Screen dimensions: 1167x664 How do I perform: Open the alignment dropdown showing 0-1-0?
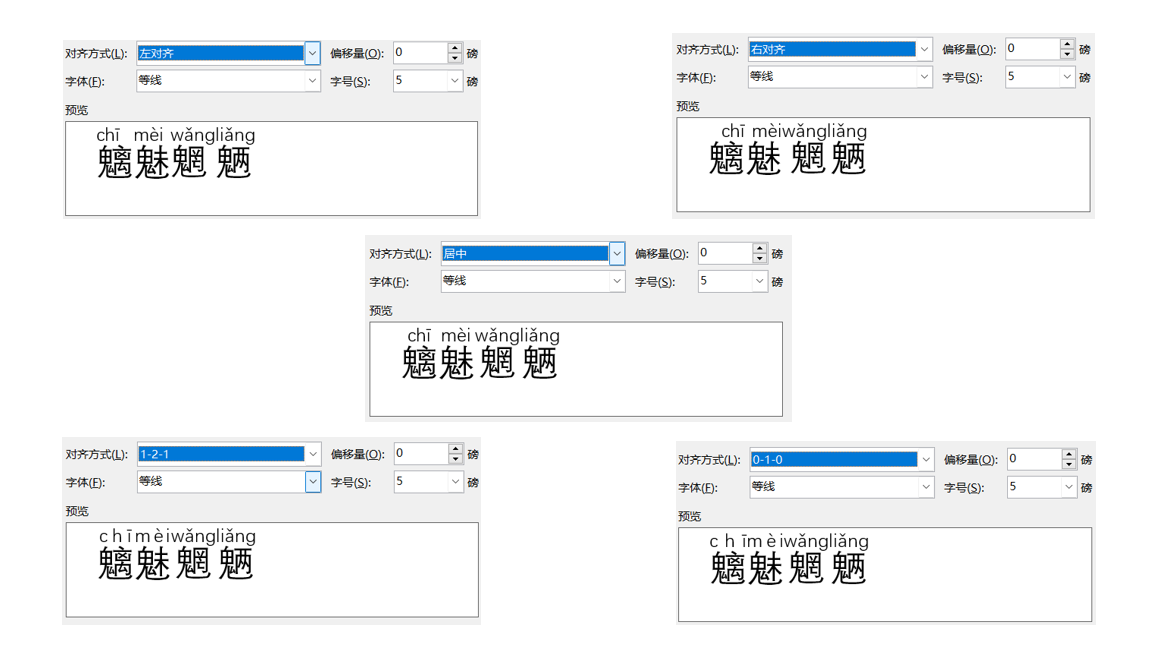[925, 459]
